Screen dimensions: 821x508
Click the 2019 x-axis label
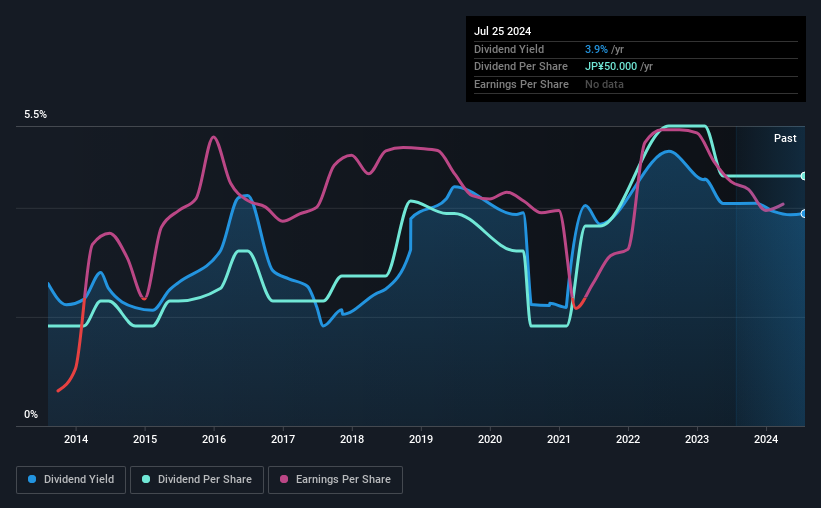[x=421, y=439]
